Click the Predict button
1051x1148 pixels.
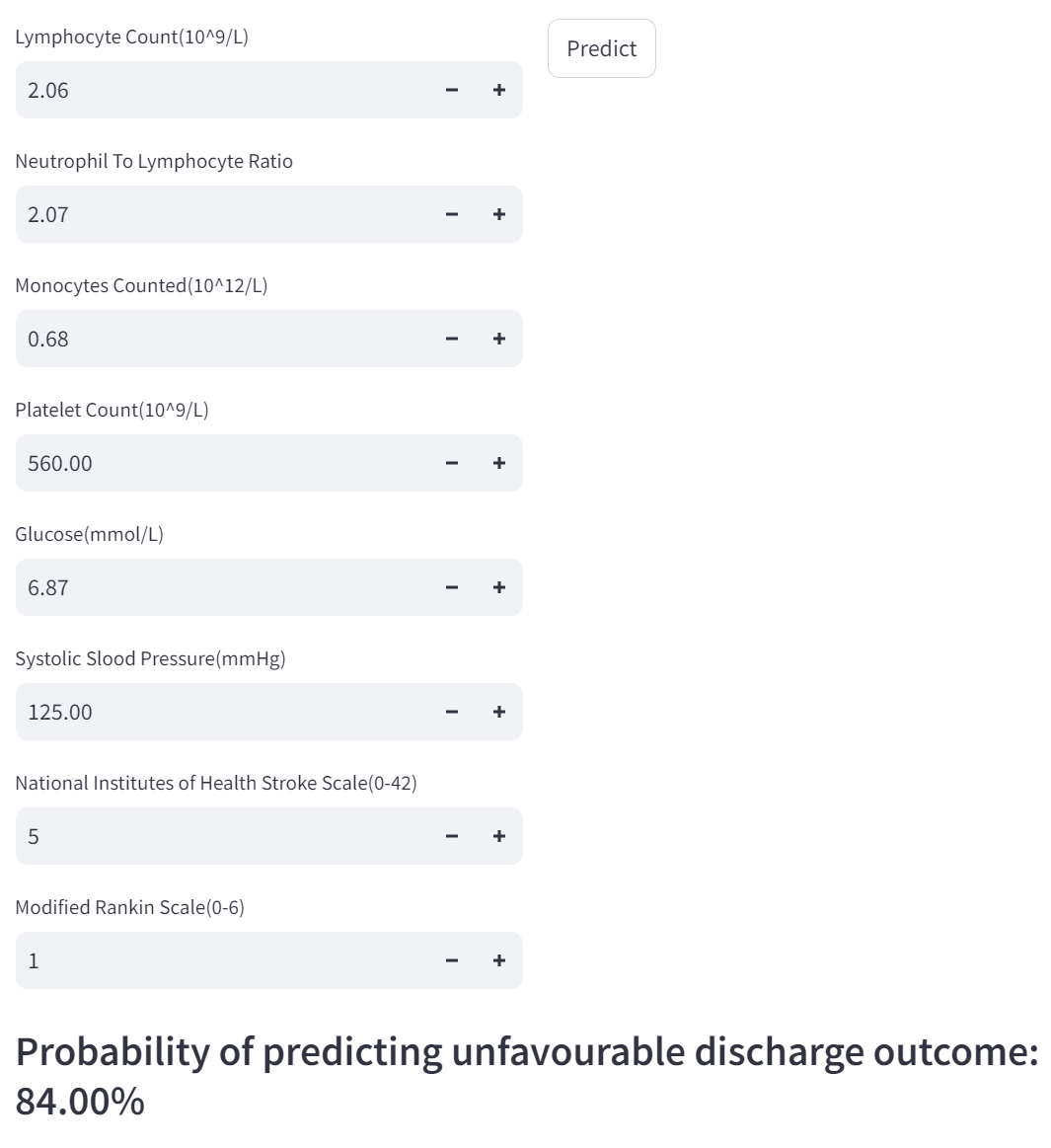[x=601, y=48]
